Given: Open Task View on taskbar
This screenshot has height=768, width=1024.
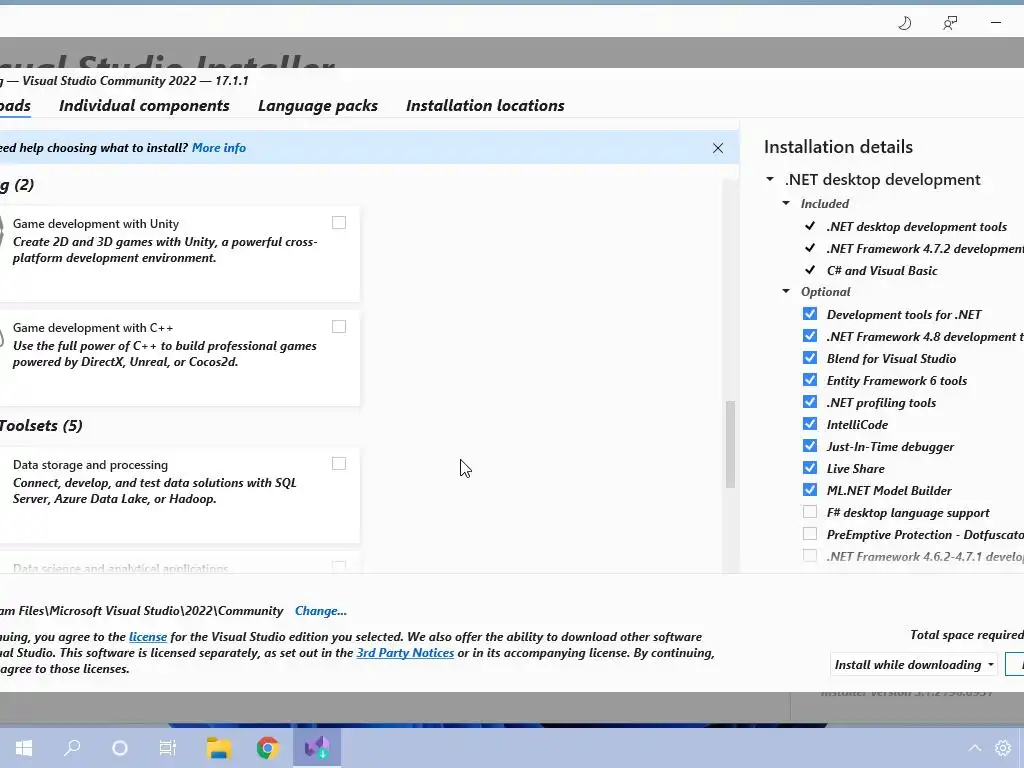Looking at the screenshot, I should (168, 748).
